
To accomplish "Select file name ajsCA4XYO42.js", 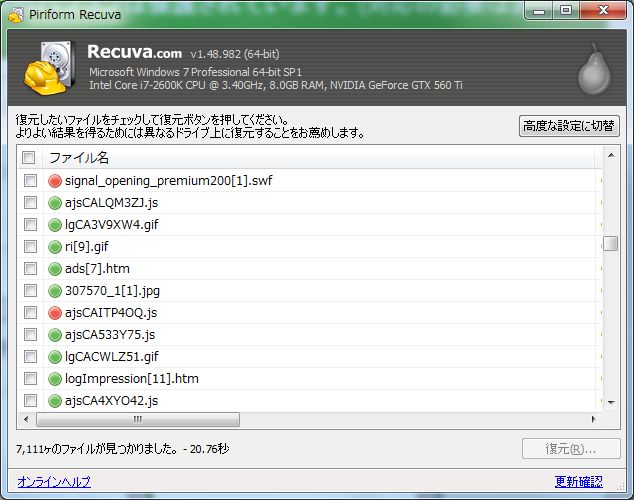I will pos(111,401).
